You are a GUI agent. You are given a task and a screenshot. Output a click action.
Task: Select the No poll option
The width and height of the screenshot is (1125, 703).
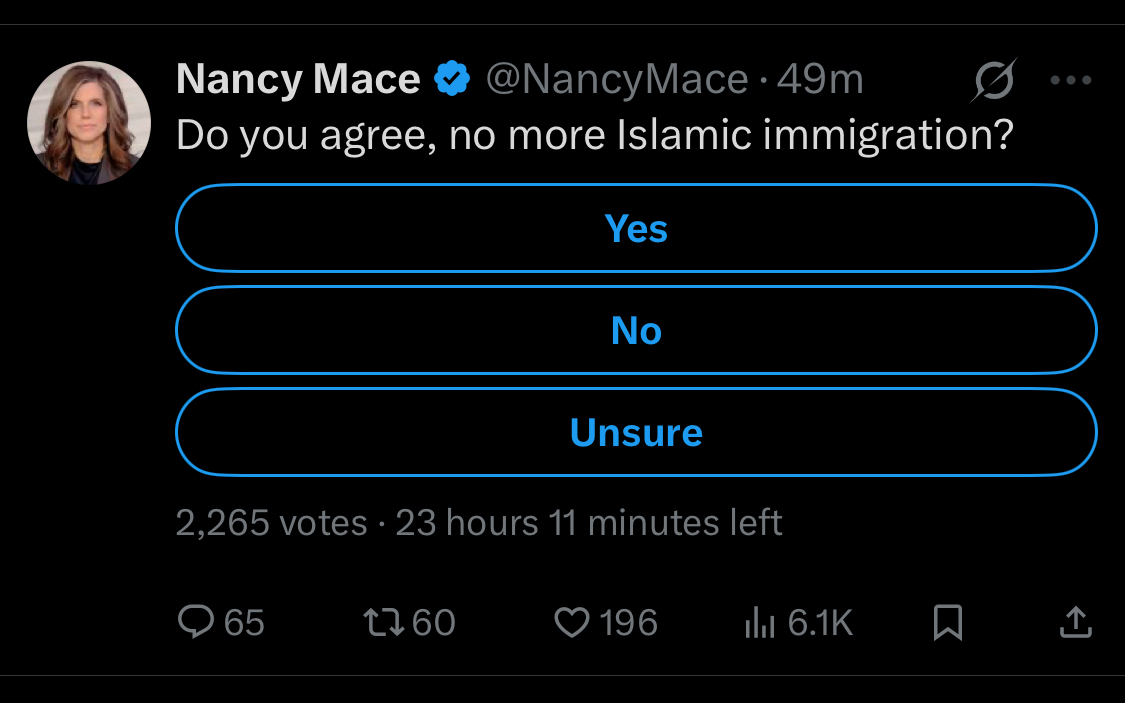pyautogui.click(x=636, y=331)
